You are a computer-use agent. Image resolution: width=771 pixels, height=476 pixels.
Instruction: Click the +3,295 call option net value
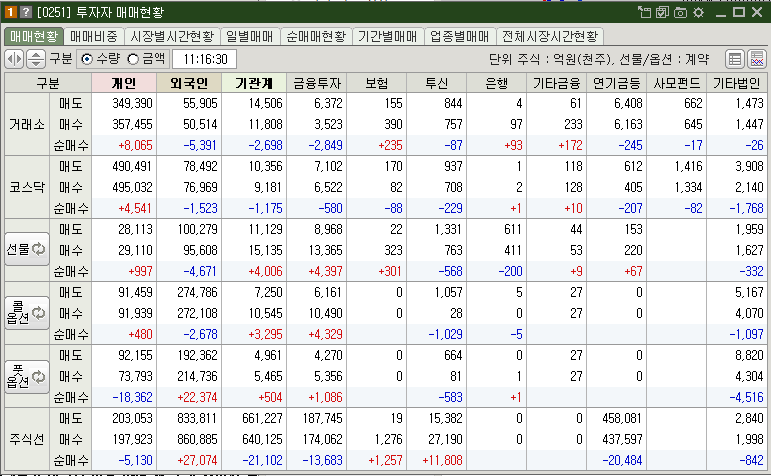pos(265,334)
